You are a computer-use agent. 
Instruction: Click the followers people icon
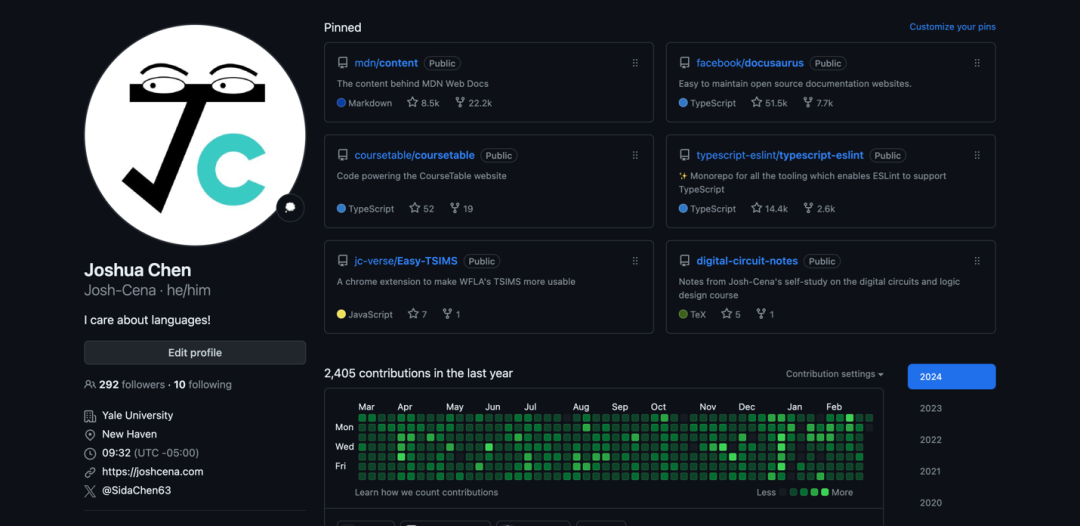[90, 385]
